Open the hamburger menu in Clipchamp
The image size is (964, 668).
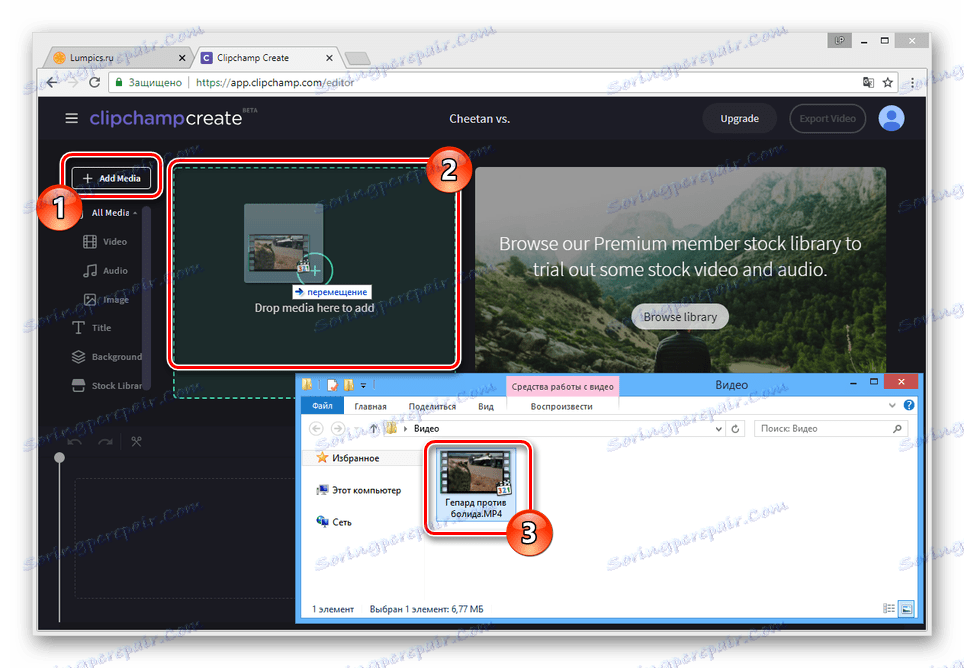click(71, 117)
